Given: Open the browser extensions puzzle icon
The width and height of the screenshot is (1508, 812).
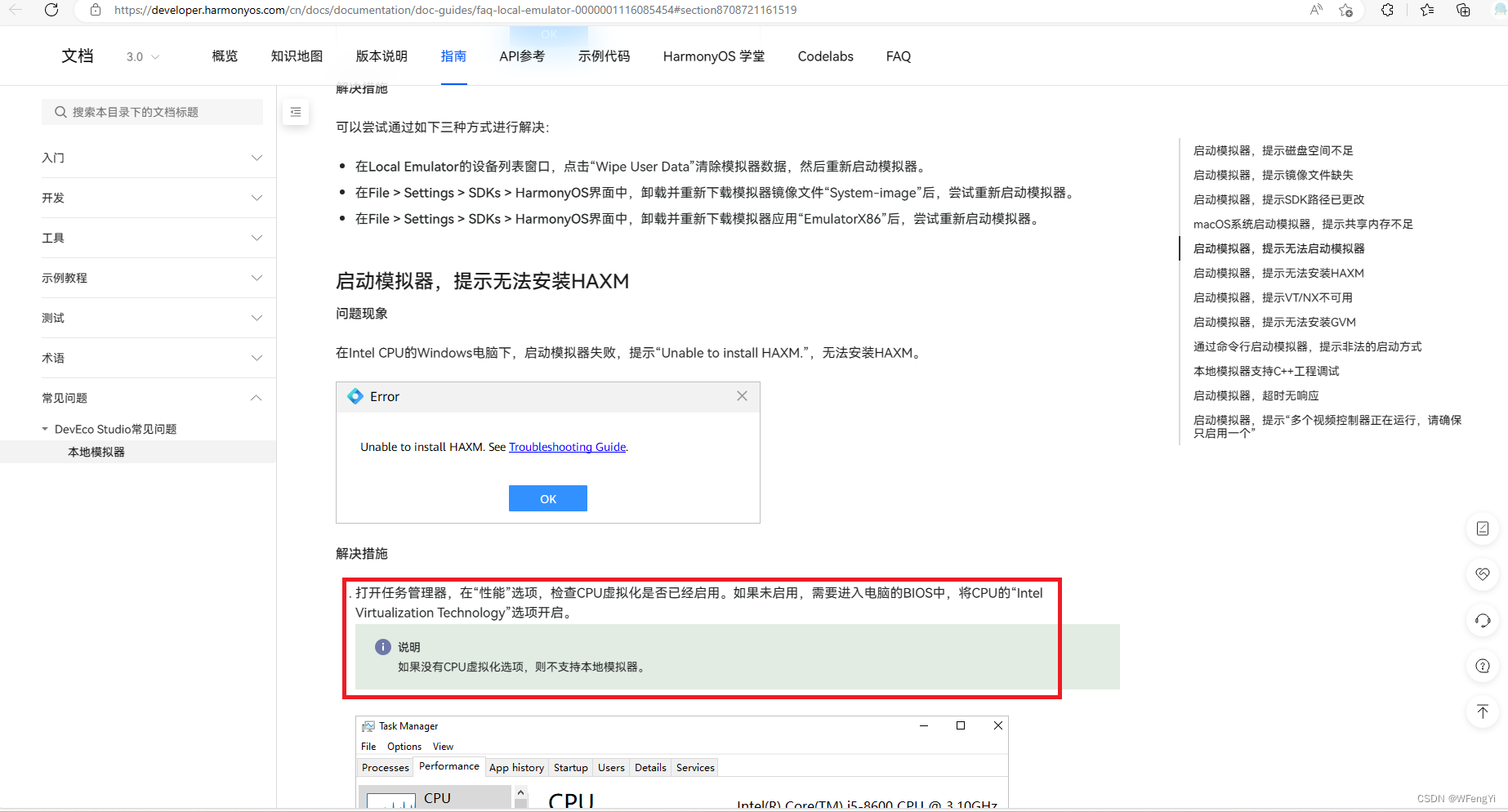Looking at the screenshot, I should [x=1387, y=10].
